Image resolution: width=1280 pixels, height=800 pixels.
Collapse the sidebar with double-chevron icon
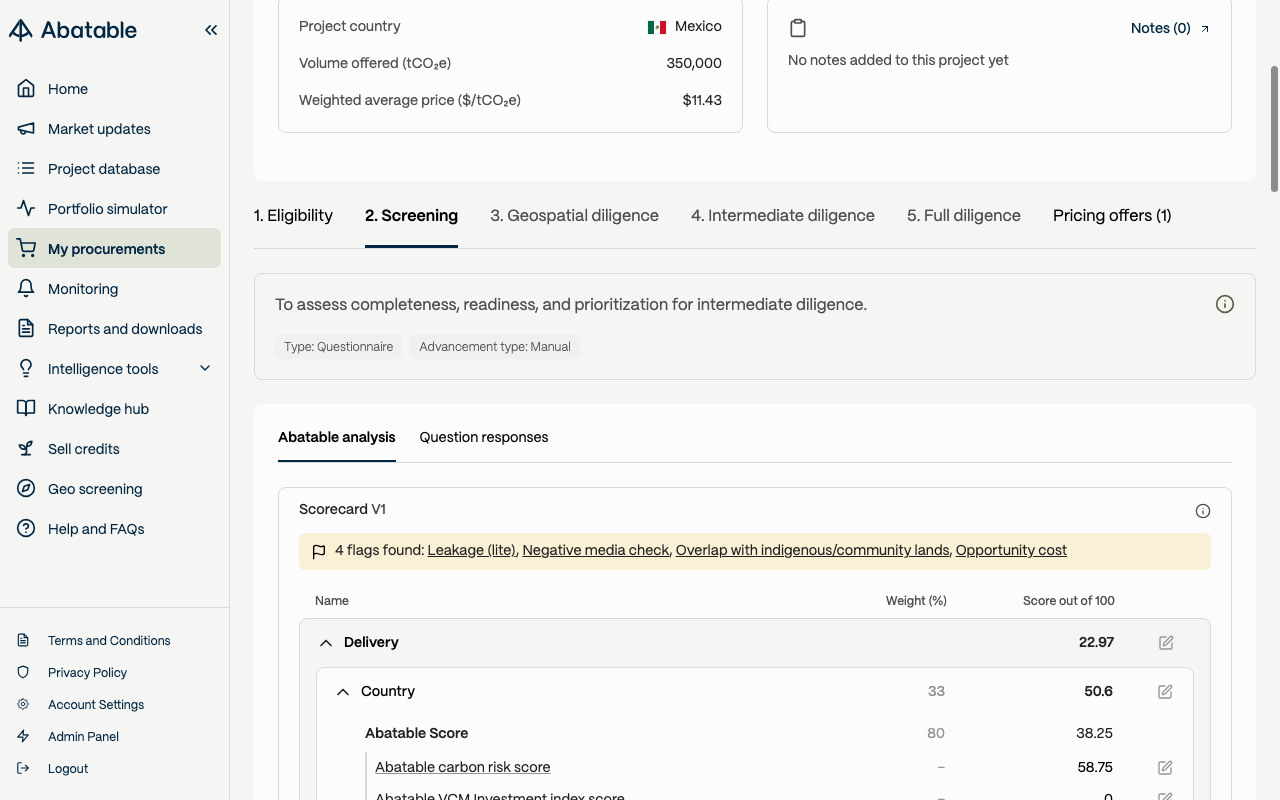(211, 30)
